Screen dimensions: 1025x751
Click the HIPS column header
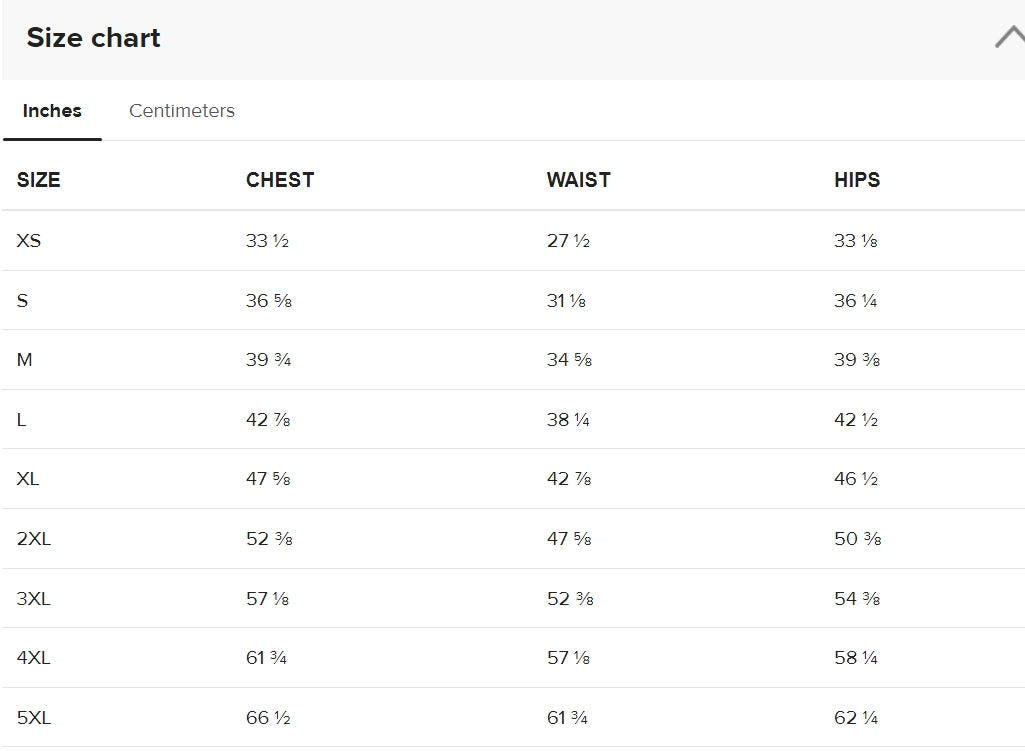click(857, 180)
